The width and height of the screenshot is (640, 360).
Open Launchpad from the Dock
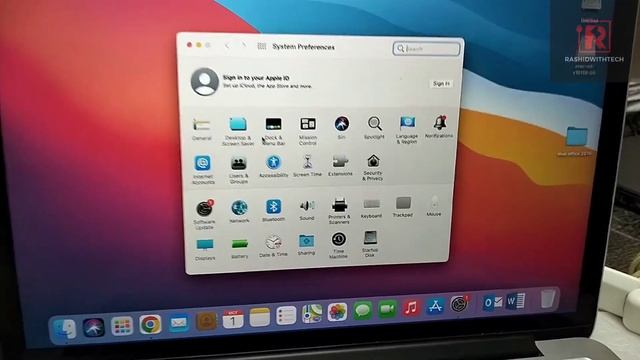(122, 326)
